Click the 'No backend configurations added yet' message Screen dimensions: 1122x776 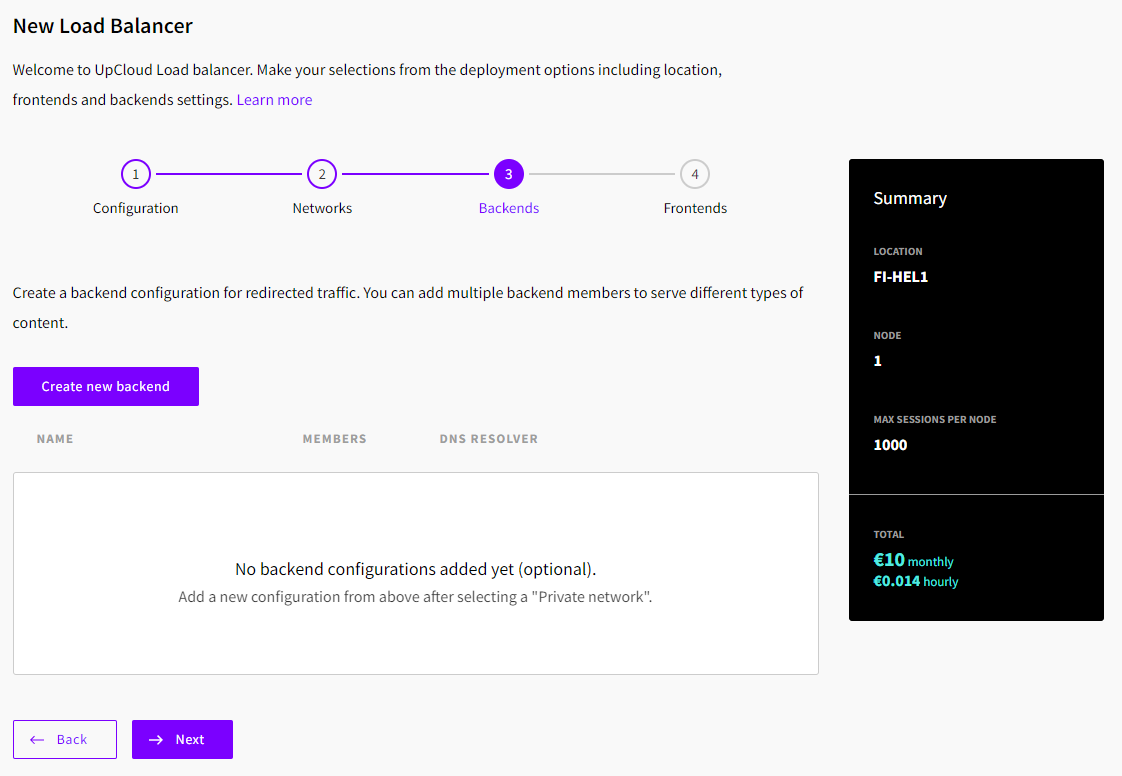click(416, 569)
